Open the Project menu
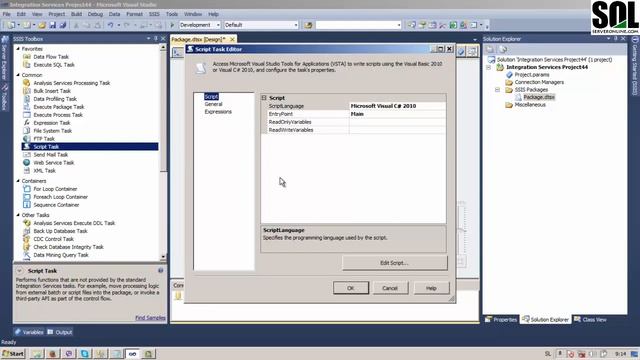 [x=57, y=14]
